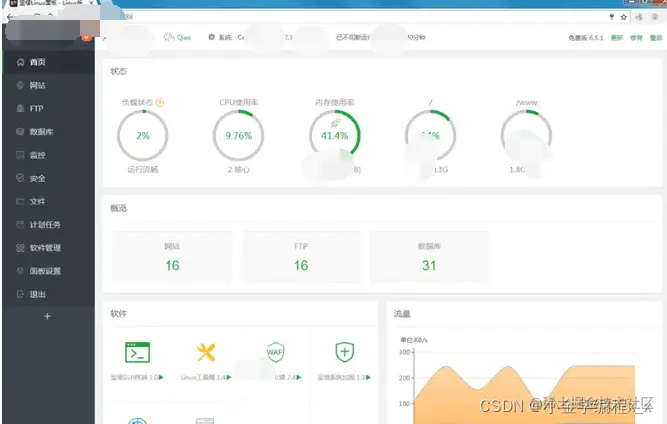This screenshot has width=667, height=424.
Task: Open the SSH terminal software icon
Action: pos(137,352)
